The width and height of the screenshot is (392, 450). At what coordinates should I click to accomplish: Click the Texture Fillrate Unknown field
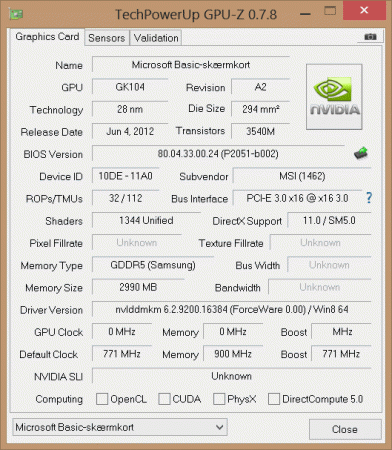pos(320,242)
